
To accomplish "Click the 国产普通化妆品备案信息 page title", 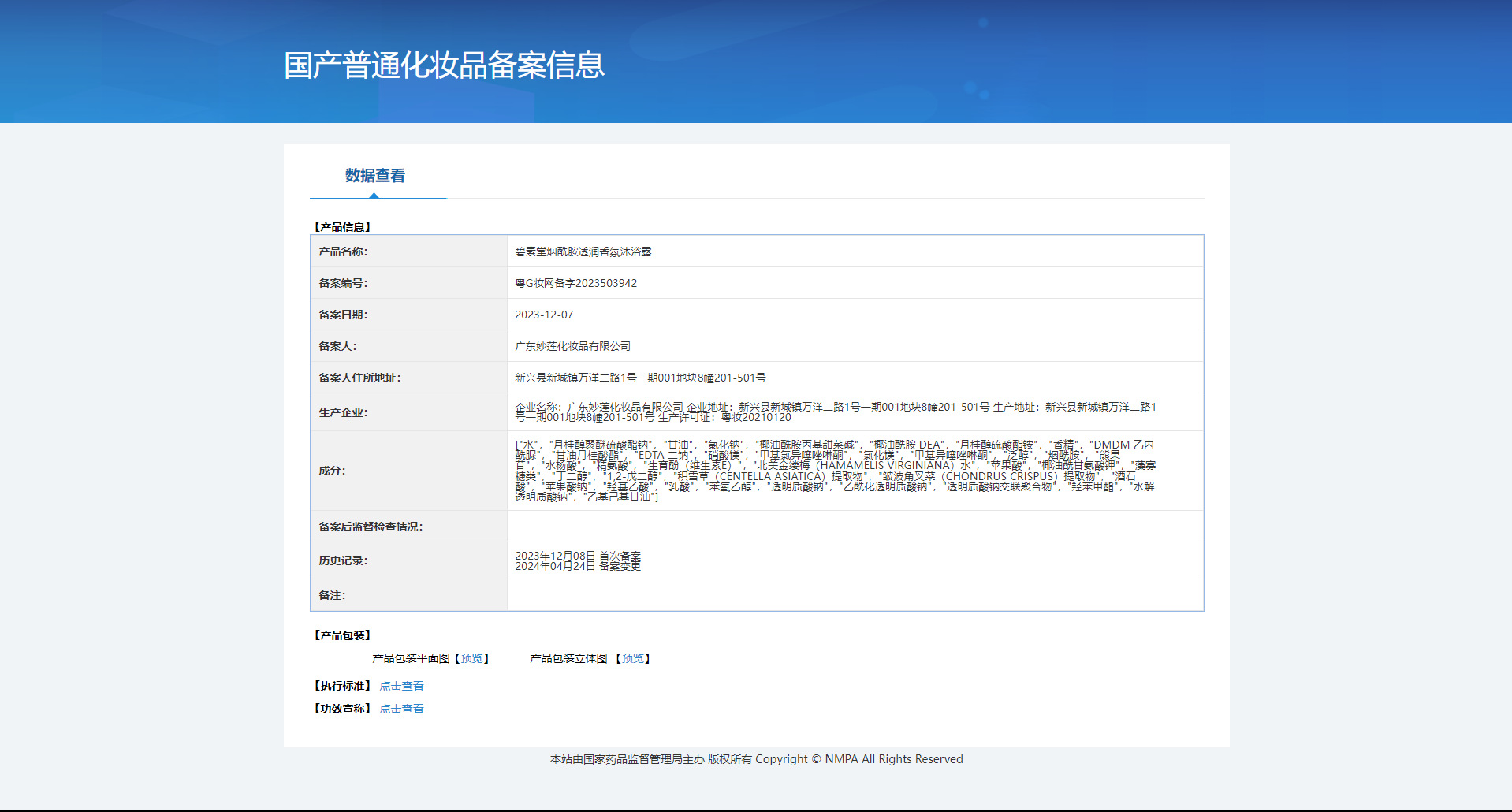I will [444, 65].
